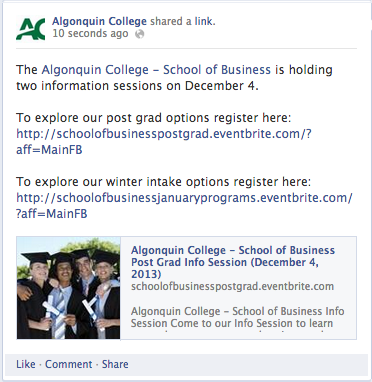
Task: Open the Post Grad Info Session preview title
Action: pos(233,262)
